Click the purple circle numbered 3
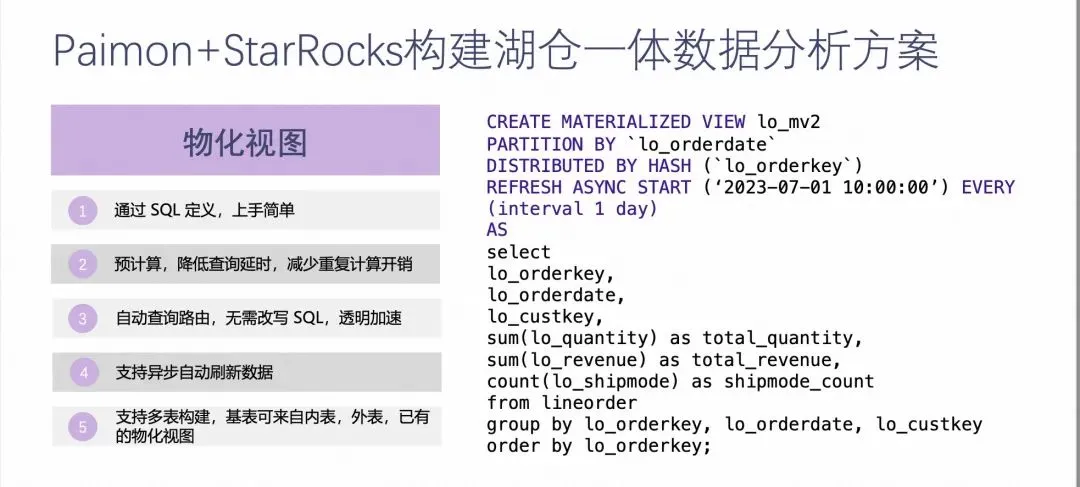Image resolution: width=1080 pixels, height=487 pixels. 83,318
